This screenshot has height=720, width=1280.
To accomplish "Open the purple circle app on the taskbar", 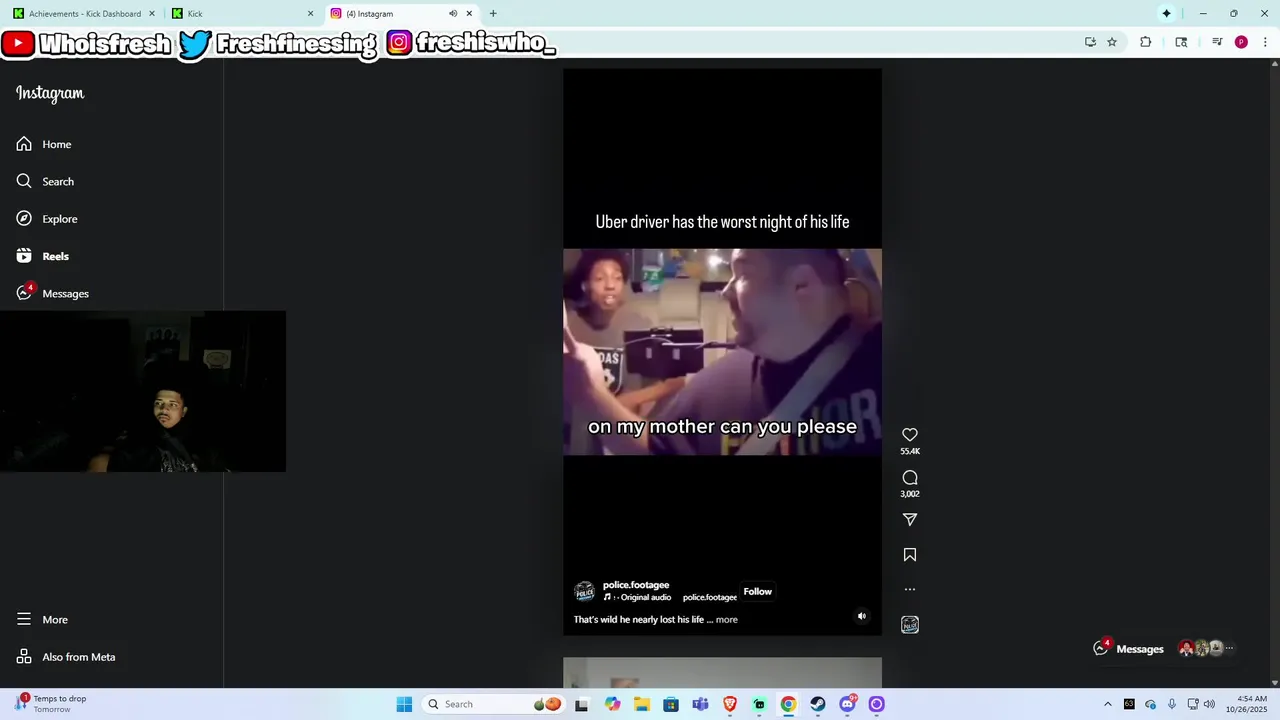I will 877,704.
